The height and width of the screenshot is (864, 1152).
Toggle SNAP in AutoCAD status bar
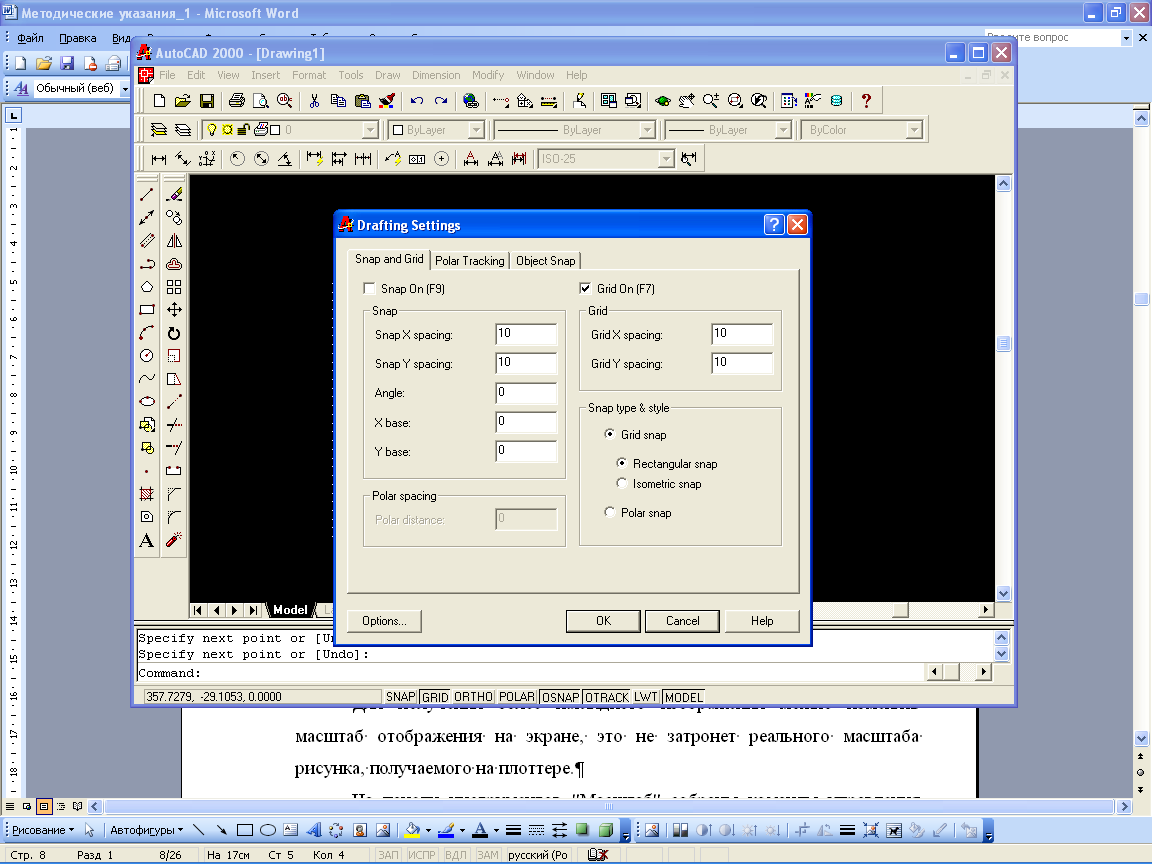(401, 696)
